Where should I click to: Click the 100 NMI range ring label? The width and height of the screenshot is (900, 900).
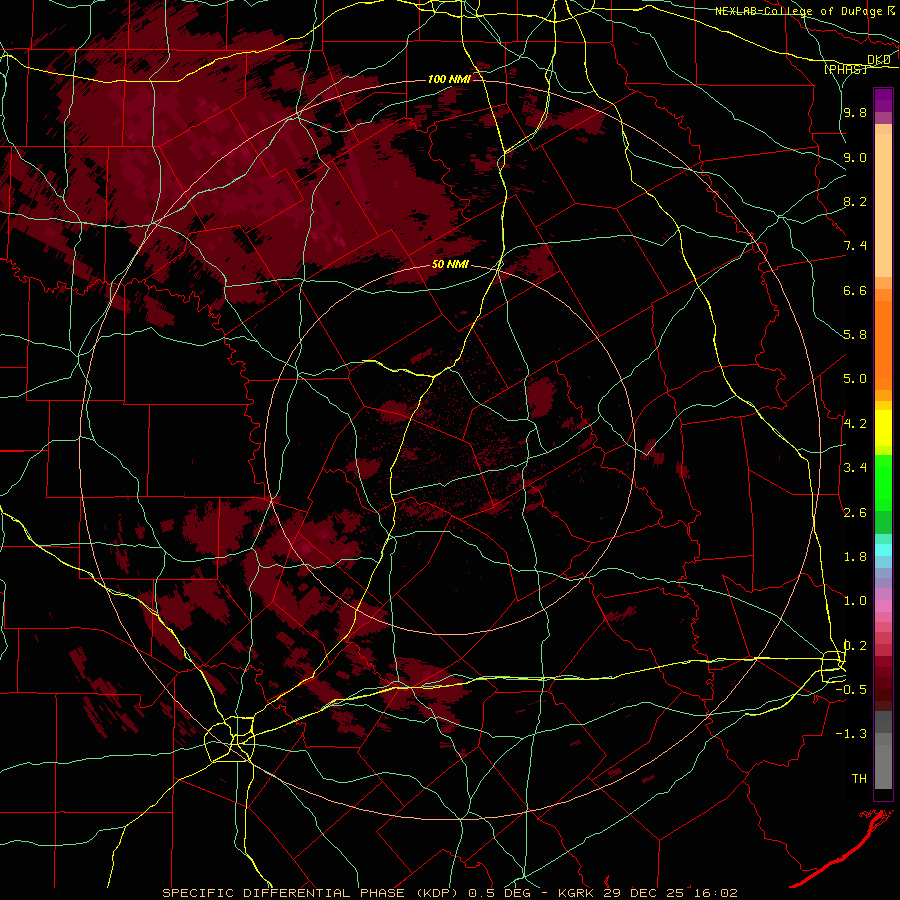tap(449, 79)
